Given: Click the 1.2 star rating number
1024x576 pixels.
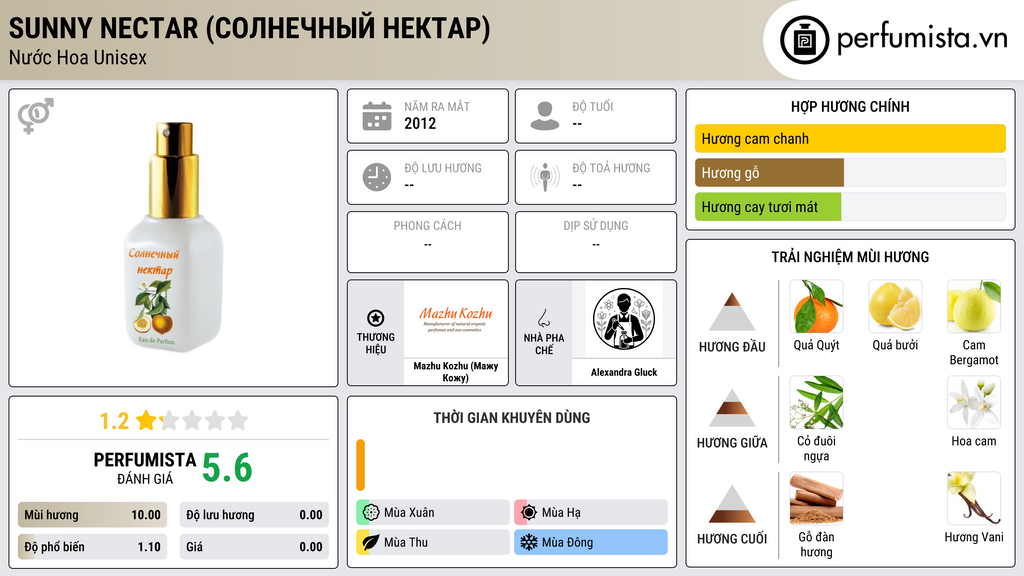Looking at the screenshot, I should 114,421.
